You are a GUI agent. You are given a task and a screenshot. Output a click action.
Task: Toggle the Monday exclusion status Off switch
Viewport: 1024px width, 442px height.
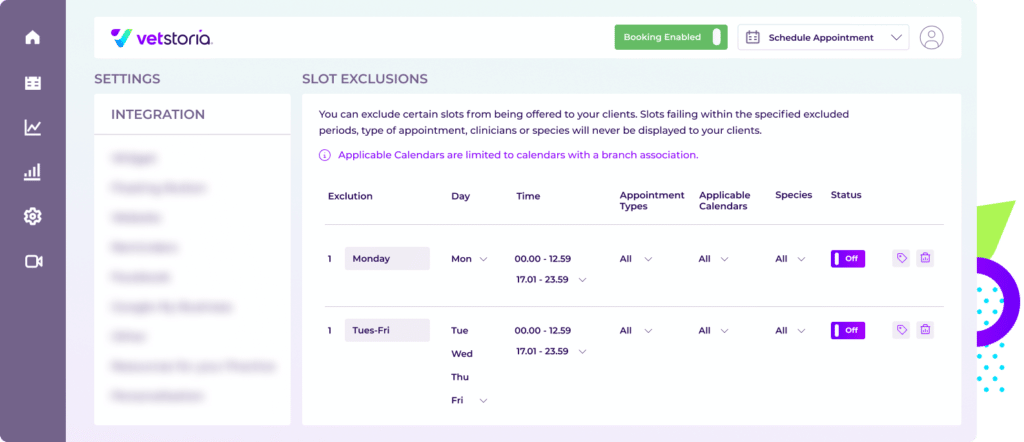coord(848,259)
